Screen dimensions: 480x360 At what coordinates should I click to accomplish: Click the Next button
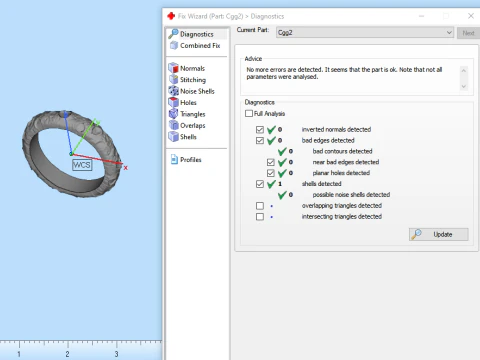point(468,33)
